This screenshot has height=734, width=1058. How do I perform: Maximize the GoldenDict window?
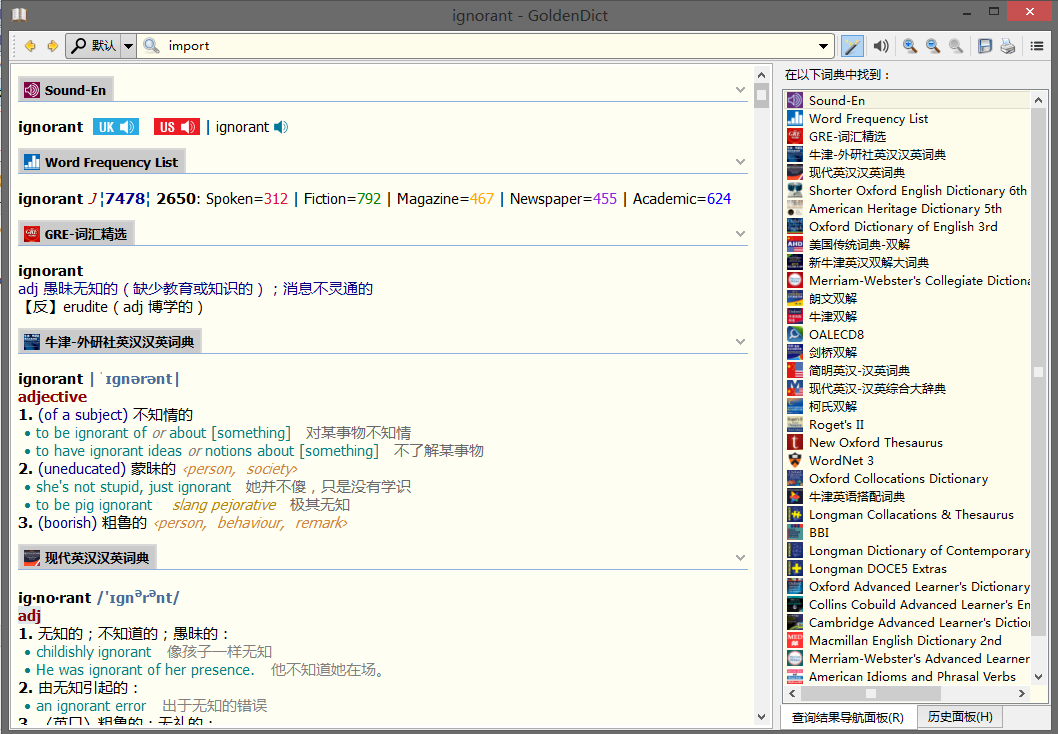point(994,11)
